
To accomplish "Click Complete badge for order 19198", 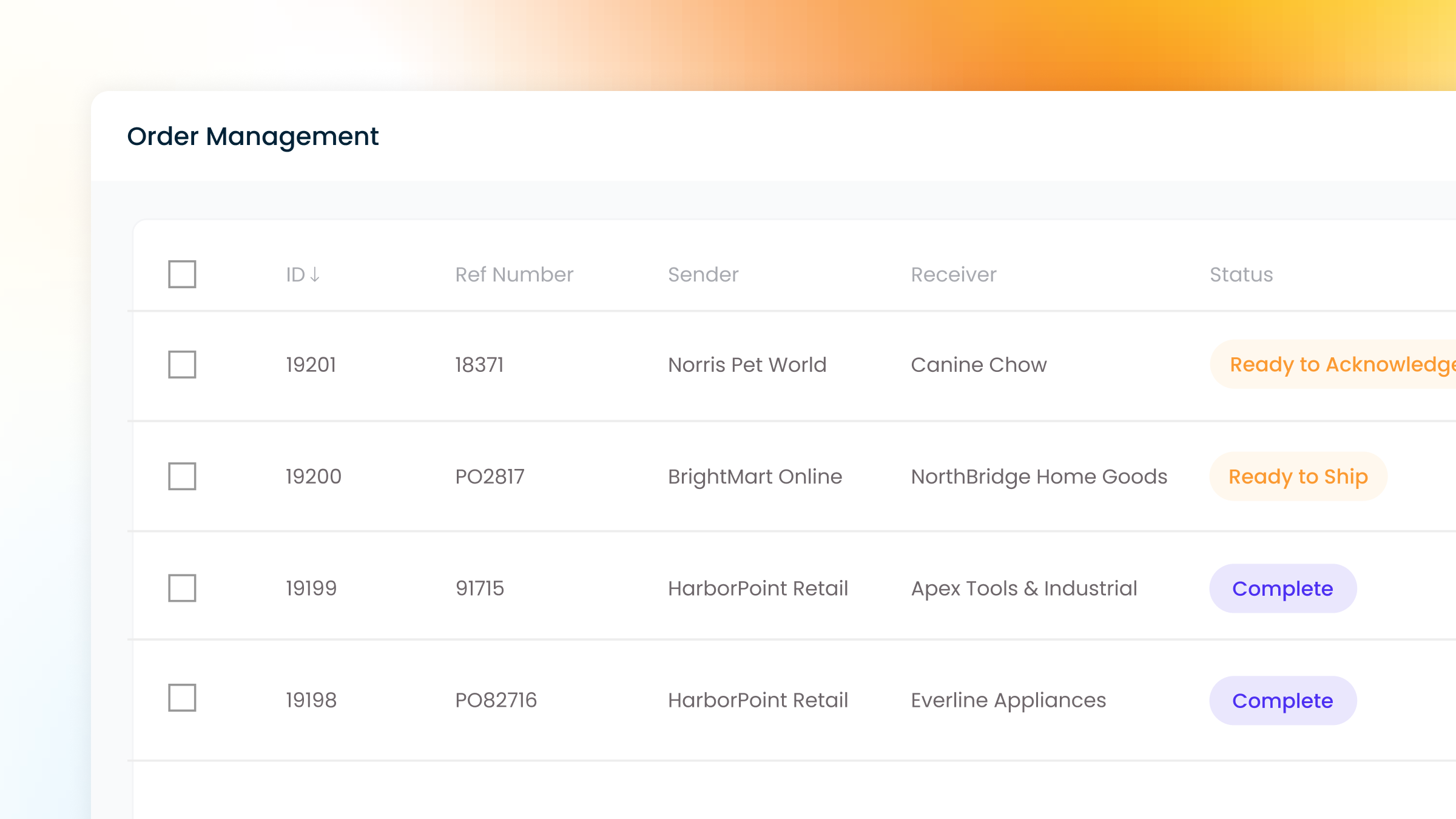I will 1282,701.
